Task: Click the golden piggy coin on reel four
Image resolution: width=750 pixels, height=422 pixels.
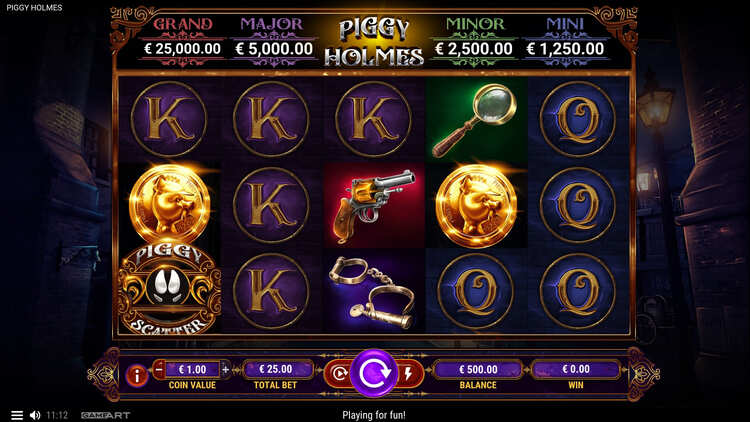Action: (476, 205)
